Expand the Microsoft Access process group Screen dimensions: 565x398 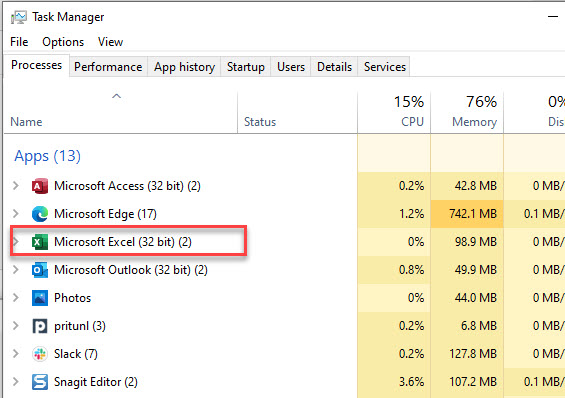[15, 186]
